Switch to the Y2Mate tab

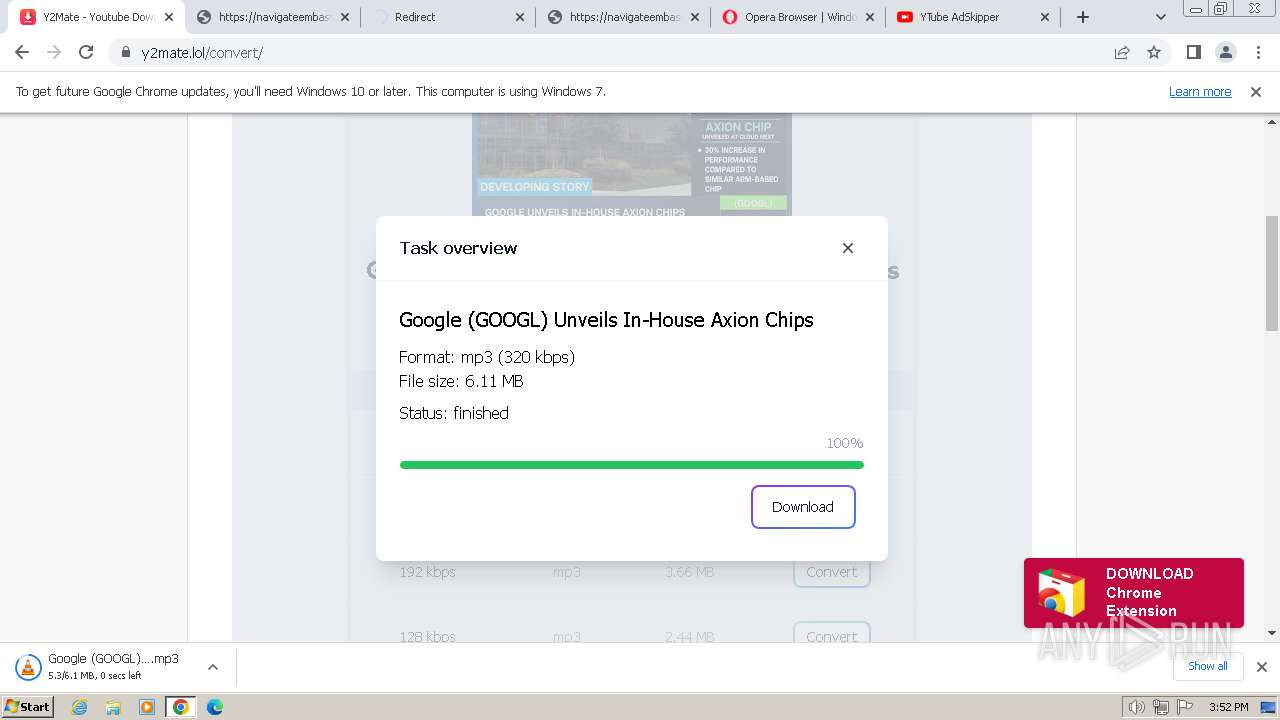pos(97,17)
